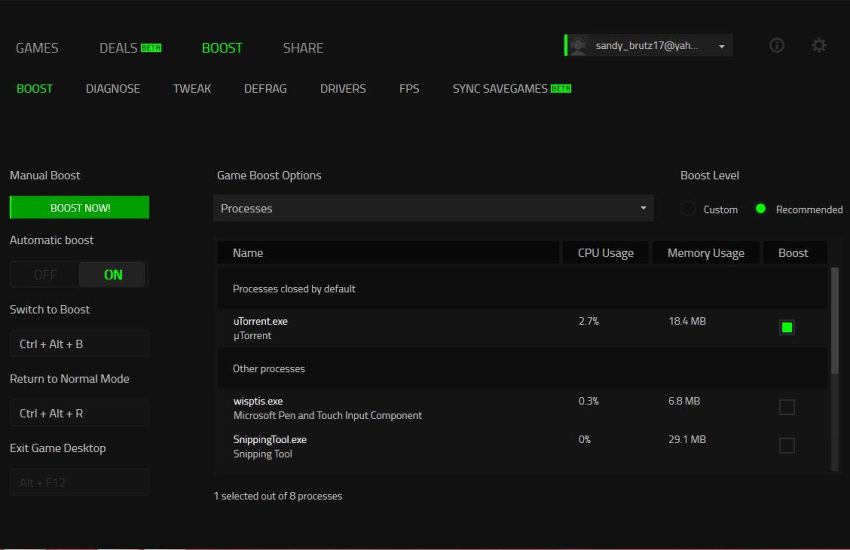Click '1 selected out of 8 processes' text

[278, 496]
